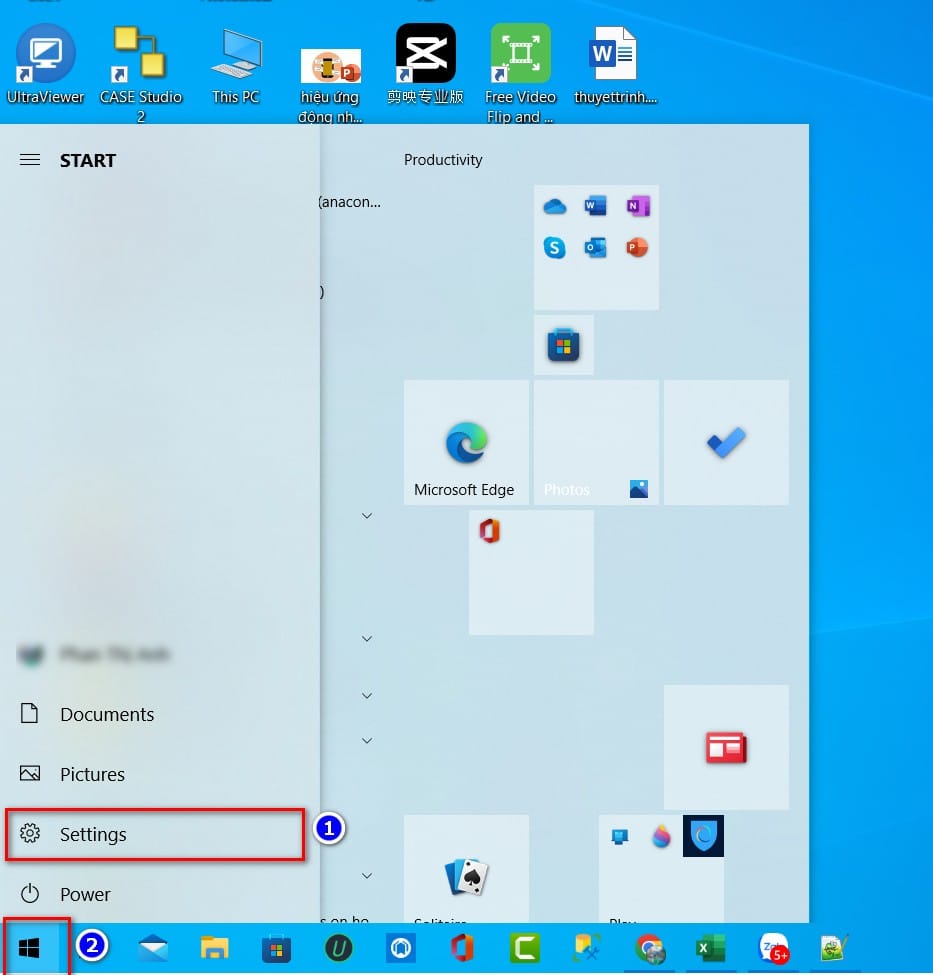Open the Photos tile
This screenshot has height=975, width=933.
596,442
